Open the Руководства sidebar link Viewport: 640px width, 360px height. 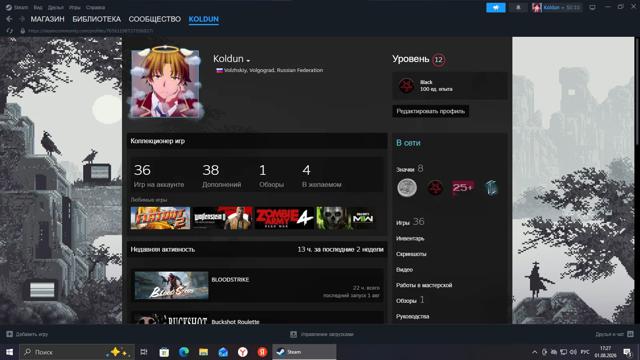click(412, 316)
